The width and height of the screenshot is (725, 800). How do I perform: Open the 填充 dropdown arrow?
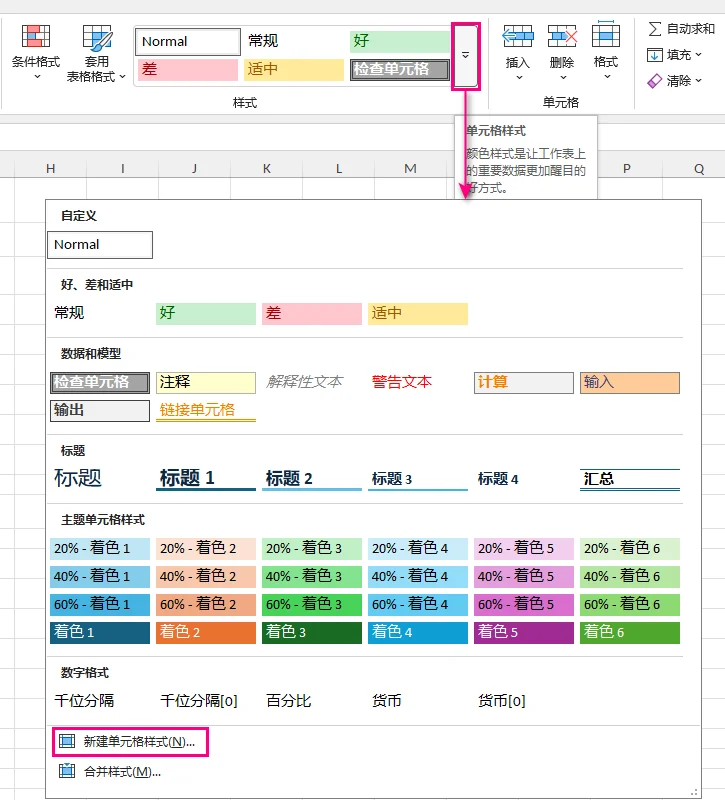[x=698, y=55]
